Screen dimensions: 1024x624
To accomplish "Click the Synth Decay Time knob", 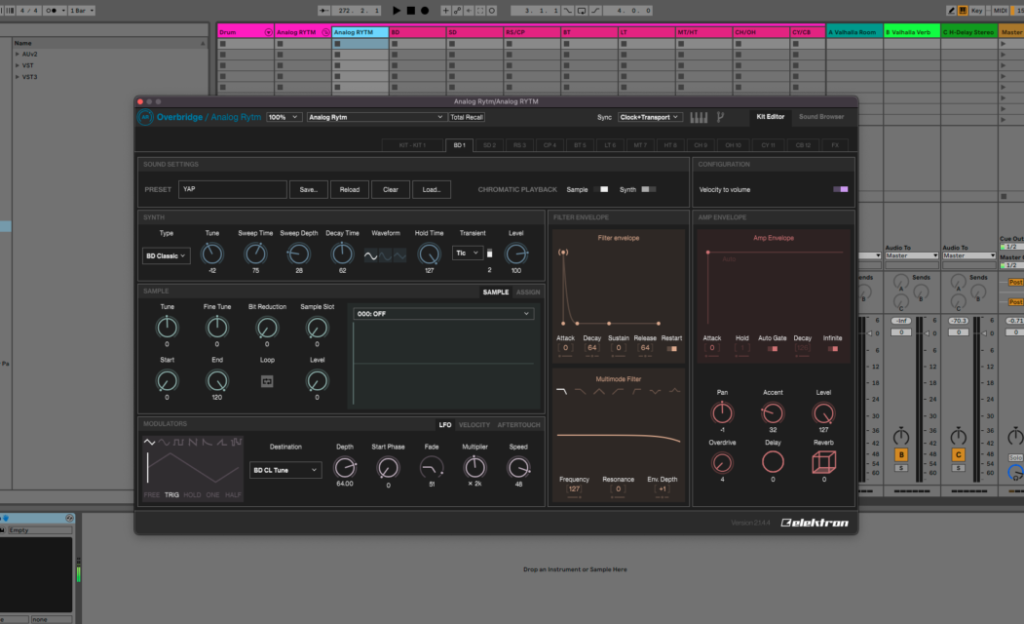I will coord(342,253).
